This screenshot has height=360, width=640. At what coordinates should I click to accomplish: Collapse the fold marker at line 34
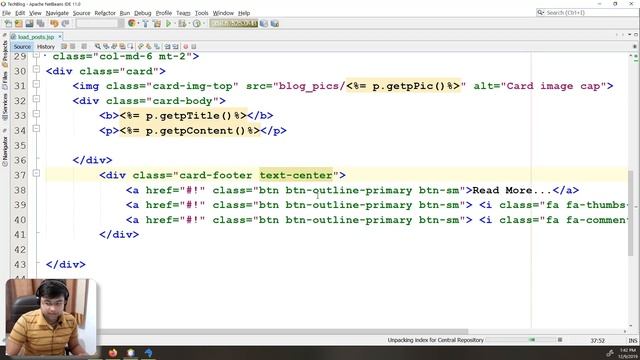36,129
